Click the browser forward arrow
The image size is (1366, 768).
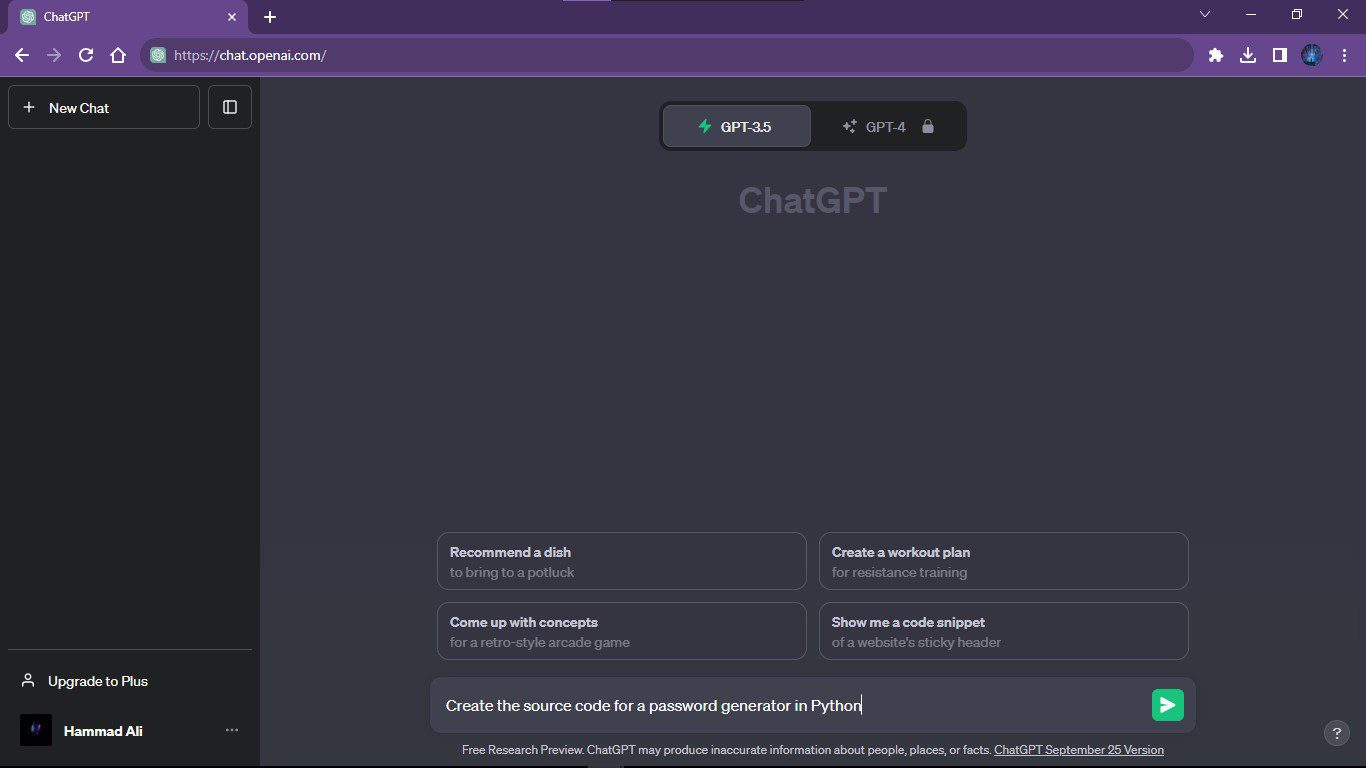click(x=54, y=56)
